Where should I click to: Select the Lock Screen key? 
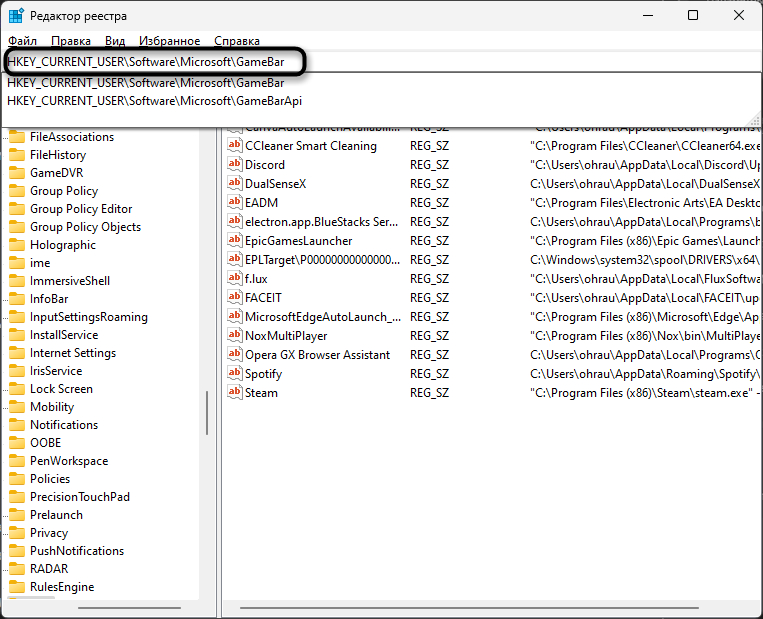coord(61,389)
